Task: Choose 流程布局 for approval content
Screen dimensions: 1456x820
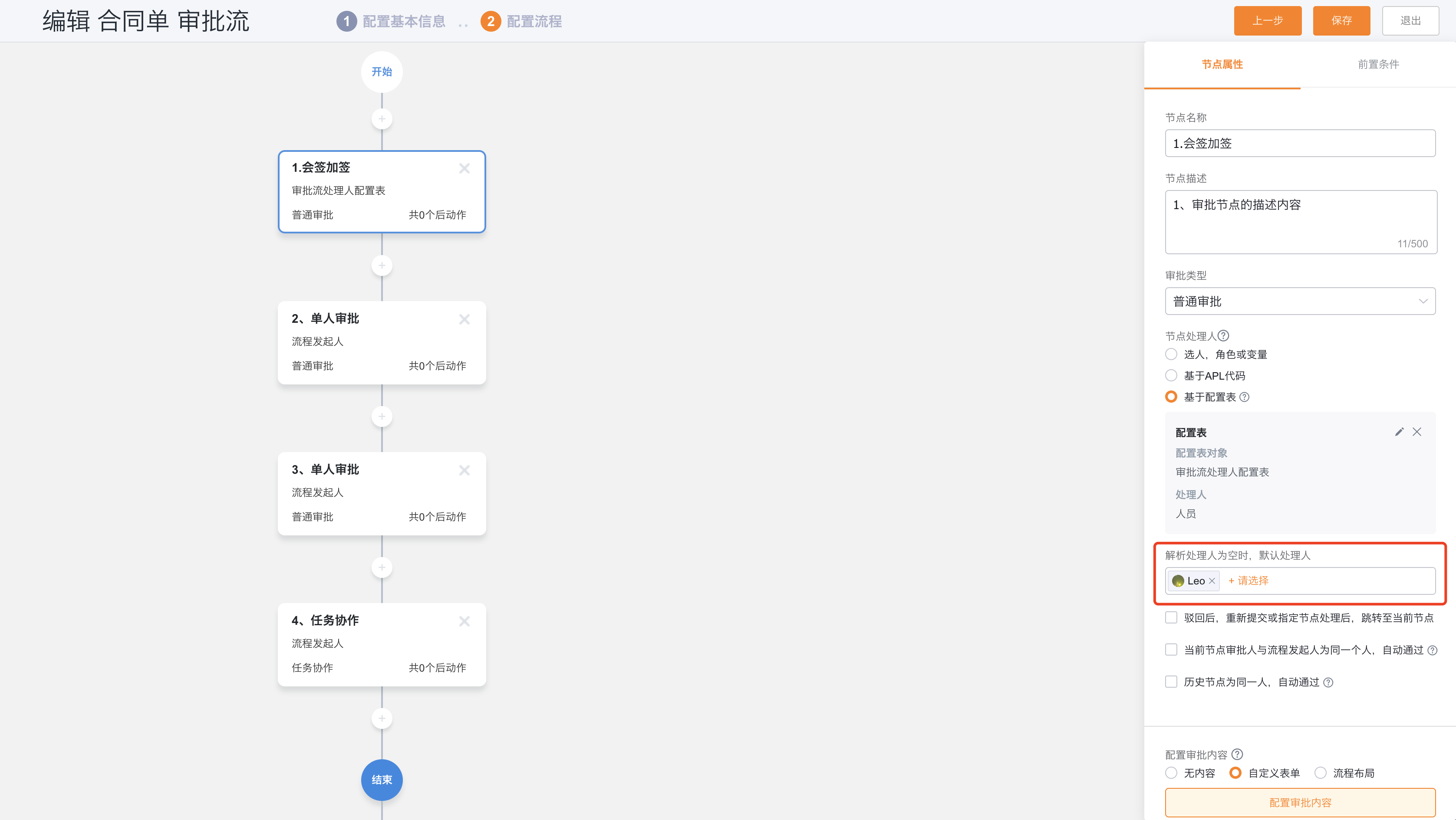Action: pyautogui.click(x=1321, y=773)
